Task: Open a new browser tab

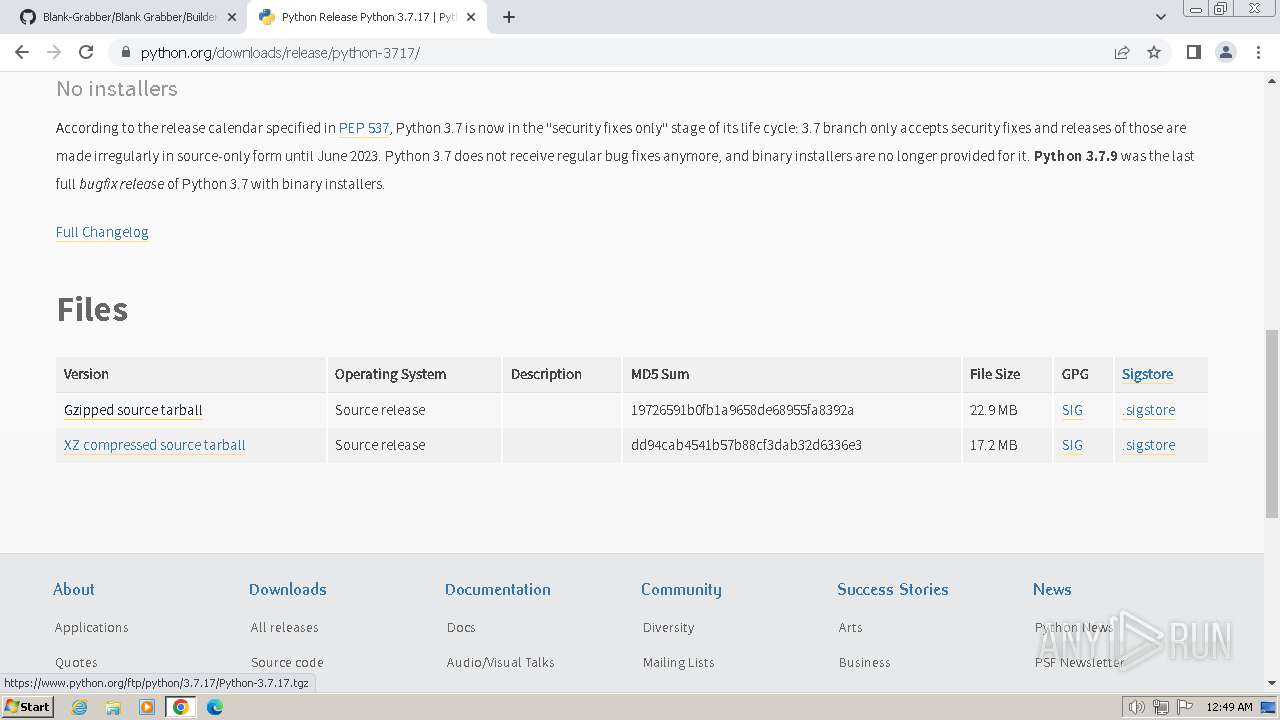Action: 509,17
